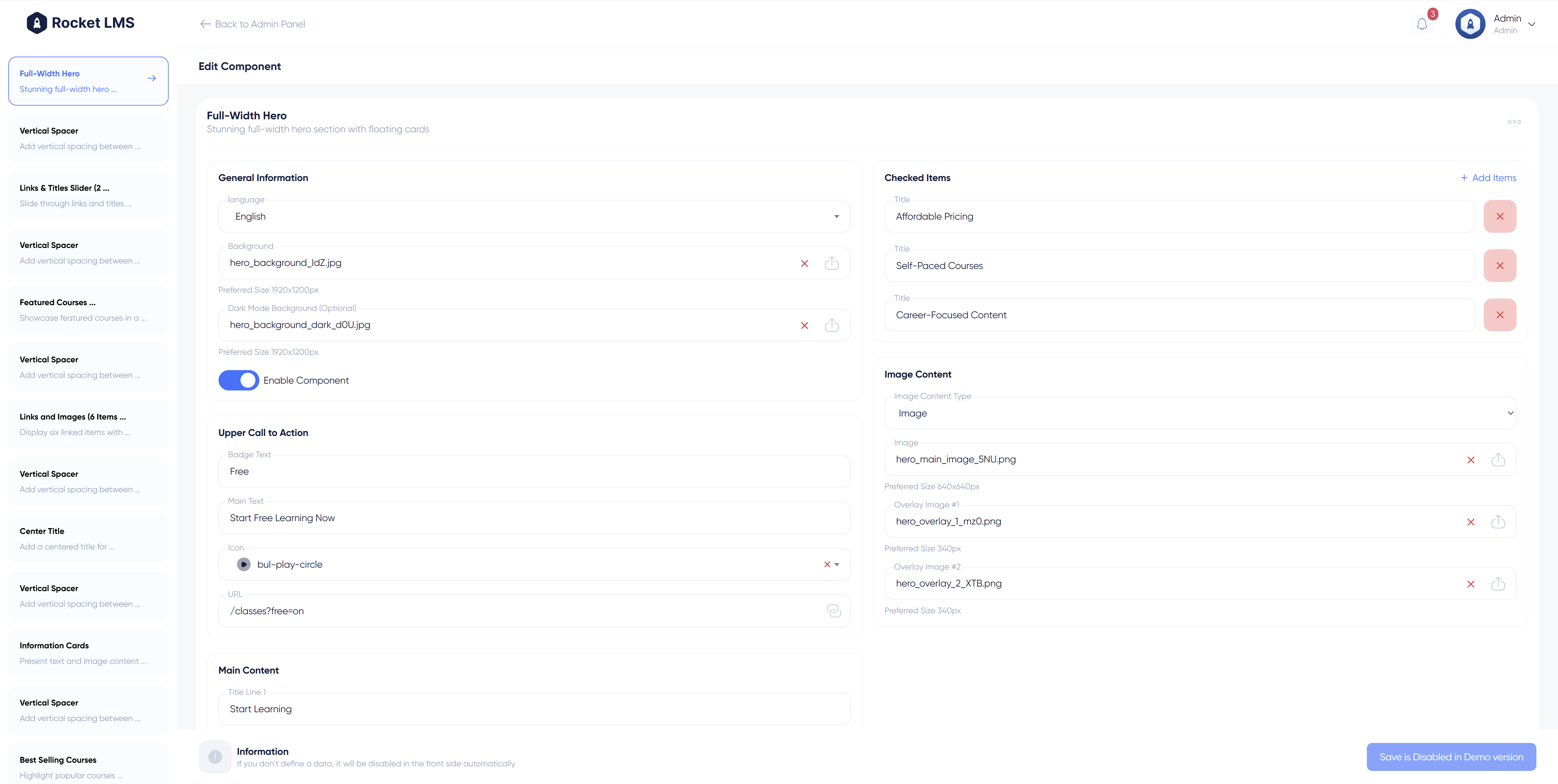Select Featured Courses in the sidebar
The height and width of the screenshot is (784, 1558).
[88, 309]
